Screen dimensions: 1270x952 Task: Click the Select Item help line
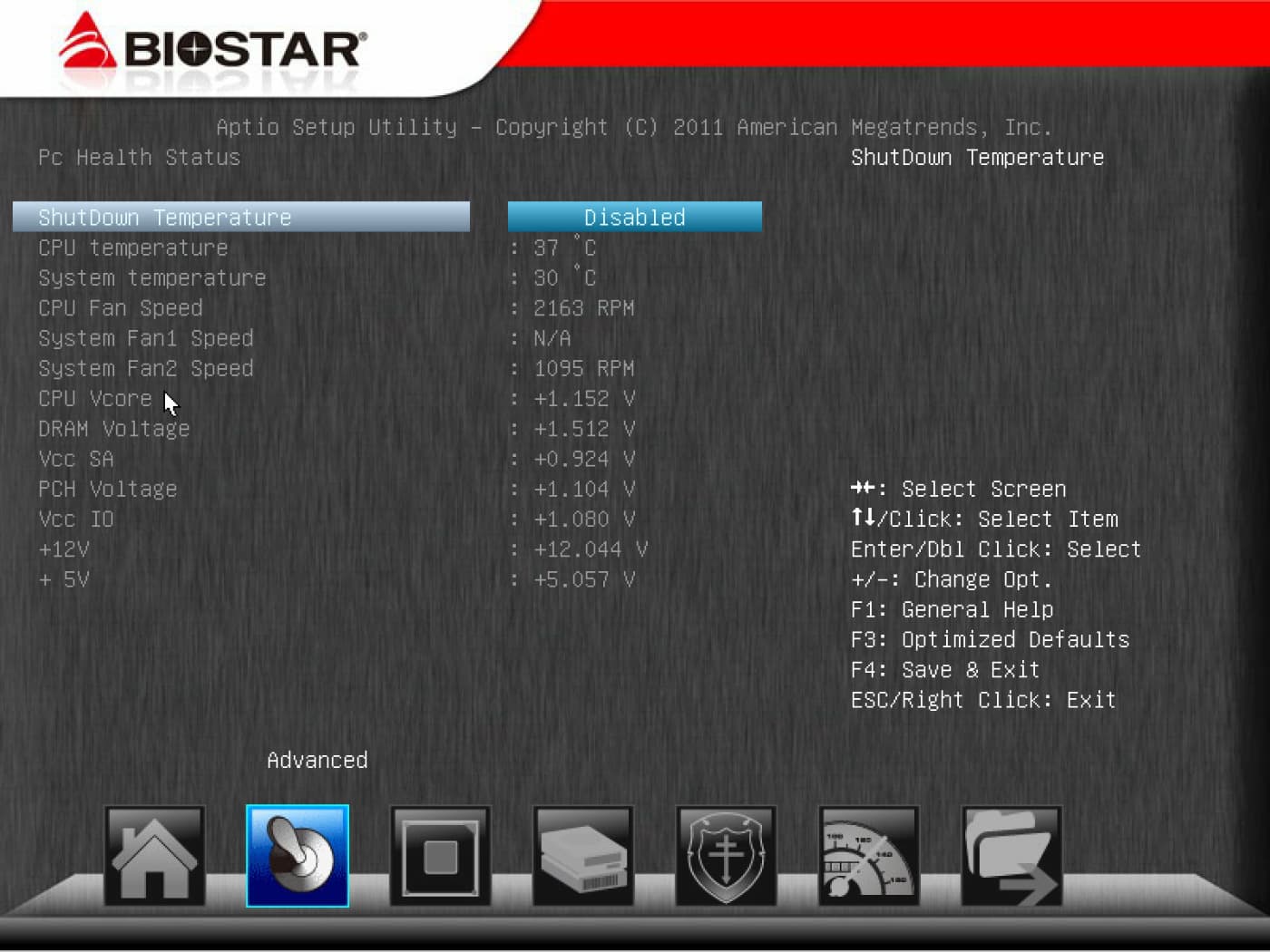984,520
